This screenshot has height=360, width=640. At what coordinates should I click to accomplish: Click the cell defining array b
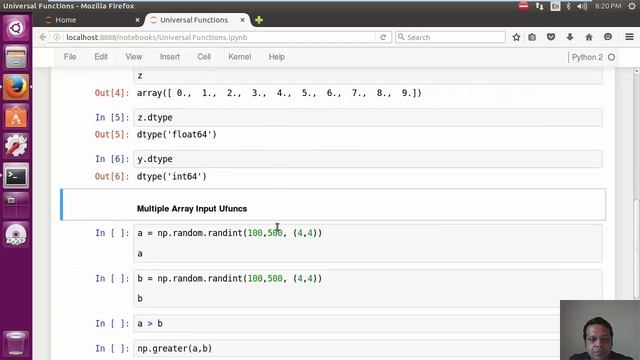(x=368, y=288)
